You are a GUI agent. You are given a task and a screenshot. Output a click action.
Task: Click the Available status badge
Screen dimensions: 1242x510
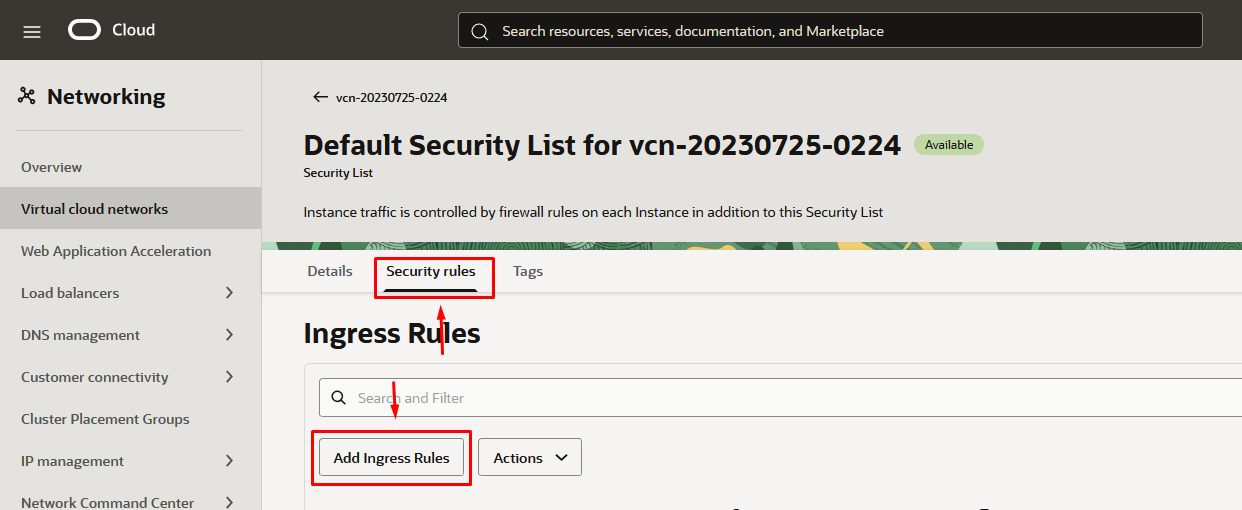[949, 145]
